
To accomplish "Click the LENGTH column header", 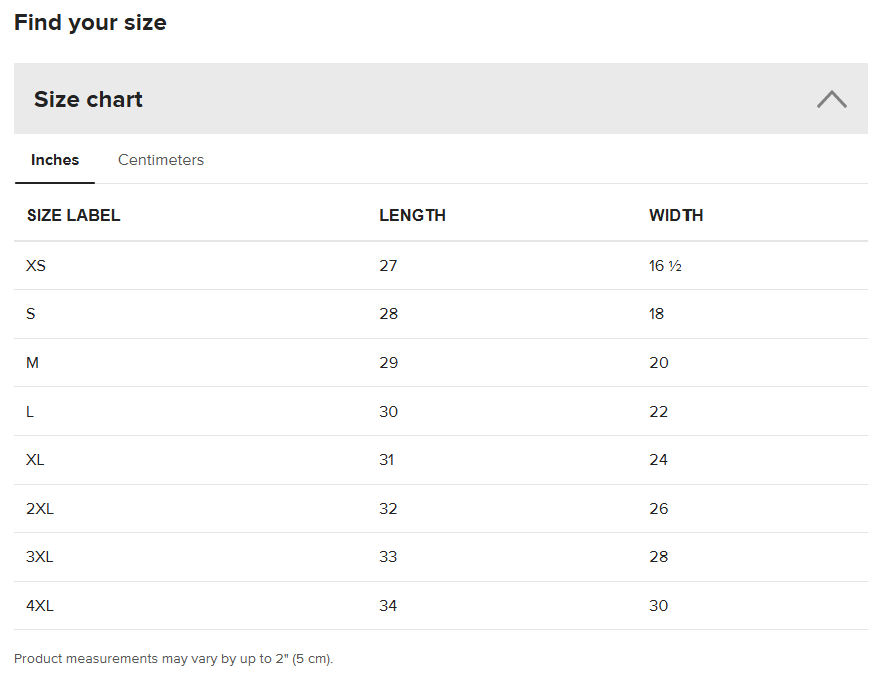I will (412, 216).
